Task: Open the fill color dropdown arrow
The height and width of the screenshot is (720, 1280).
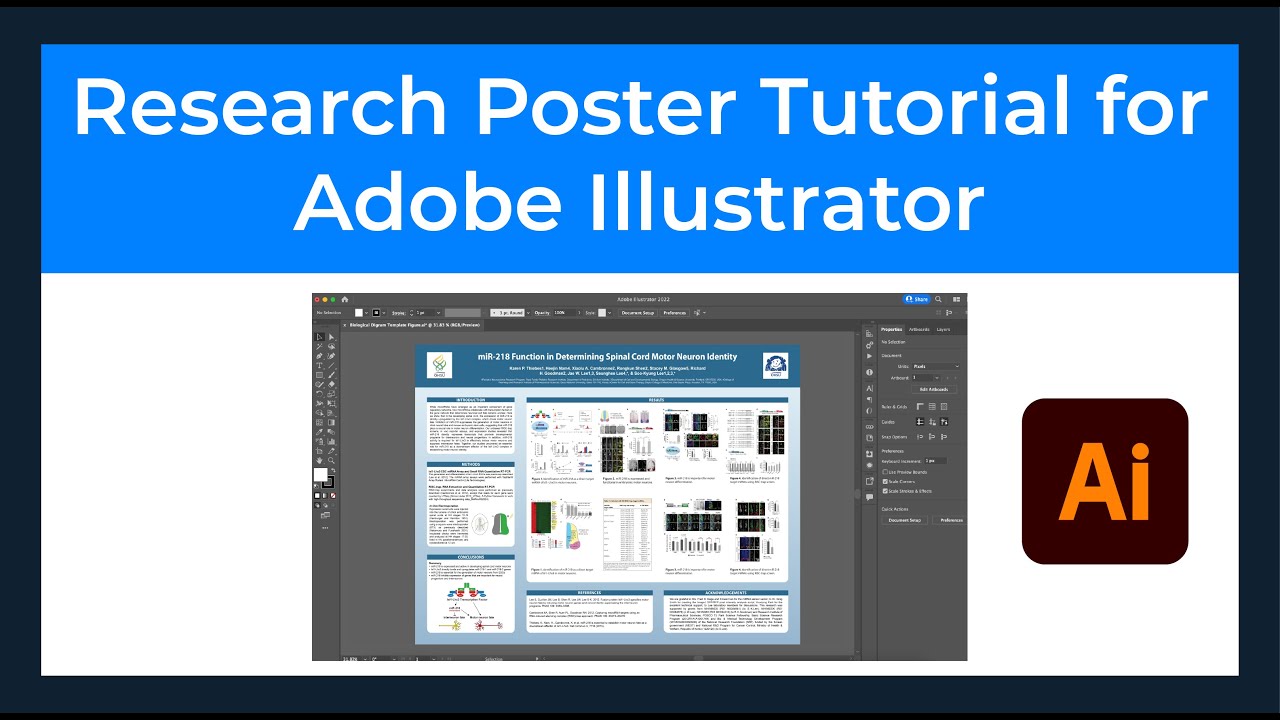Action: coord(366,313)
